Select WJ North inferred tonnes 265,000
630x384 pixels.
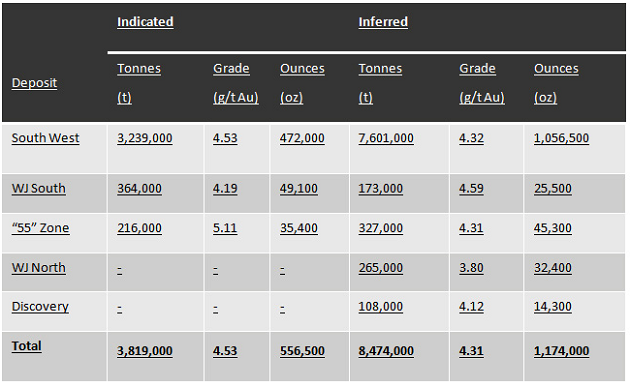[x=380, y=268]
